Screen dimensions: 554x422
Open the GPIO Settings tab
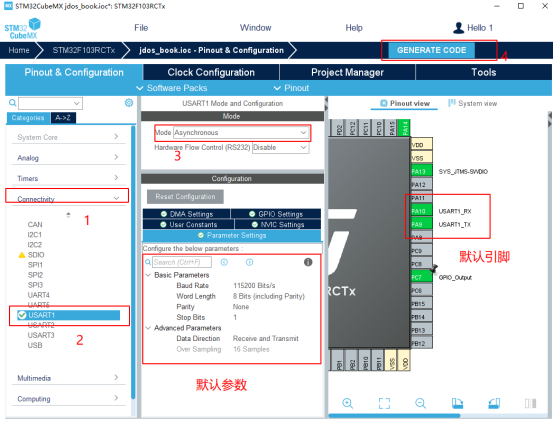(276, 214)
